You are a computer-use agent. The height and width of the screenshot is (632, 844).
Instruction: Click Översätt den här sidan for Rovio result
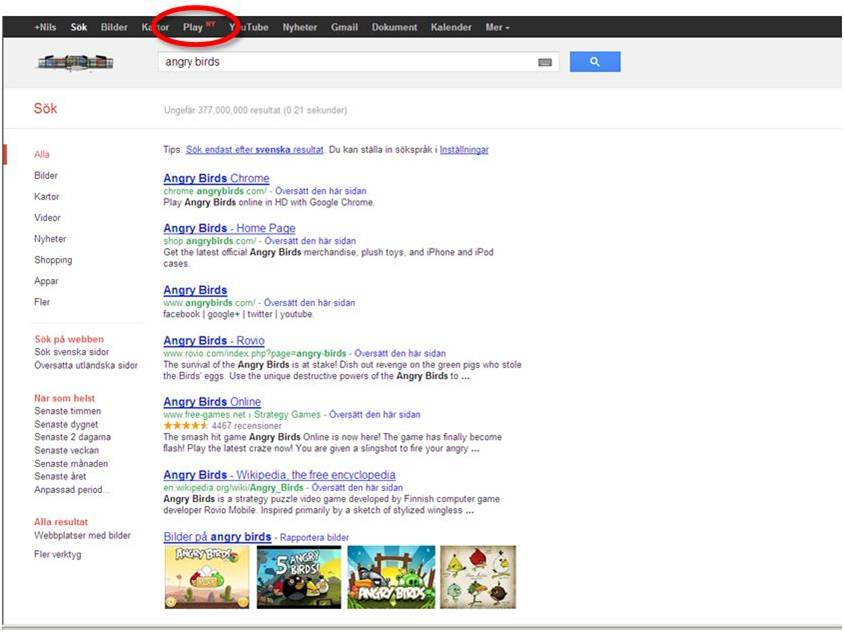400,354
